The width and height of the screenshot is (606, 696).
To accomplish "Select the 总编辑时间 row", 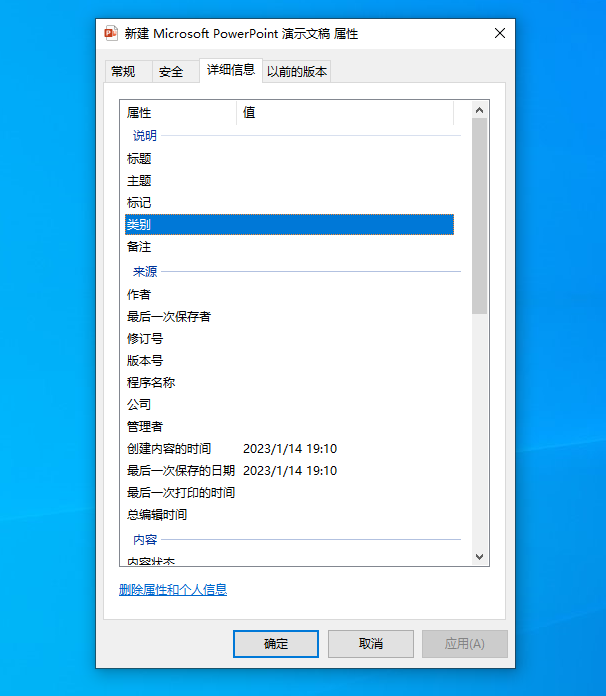I will tap(289, 515).
